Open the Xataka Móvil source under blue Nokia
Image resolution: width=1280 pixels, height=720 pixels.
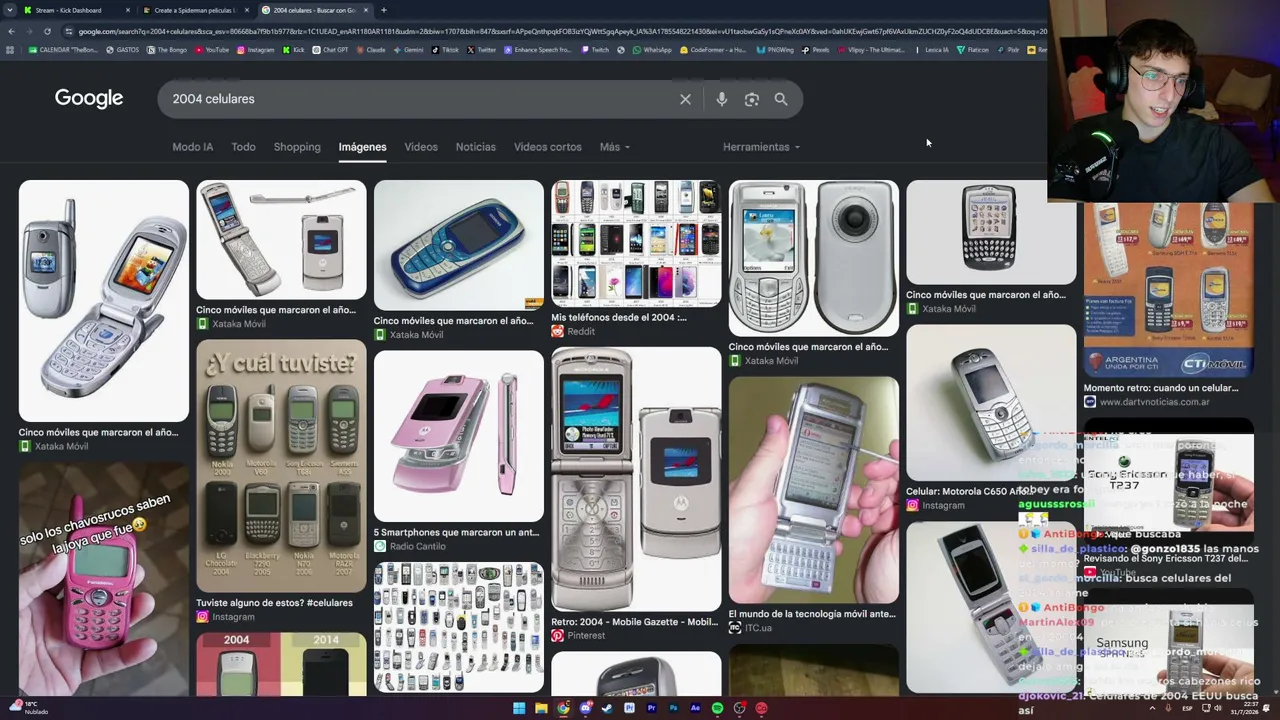(408, 335)
